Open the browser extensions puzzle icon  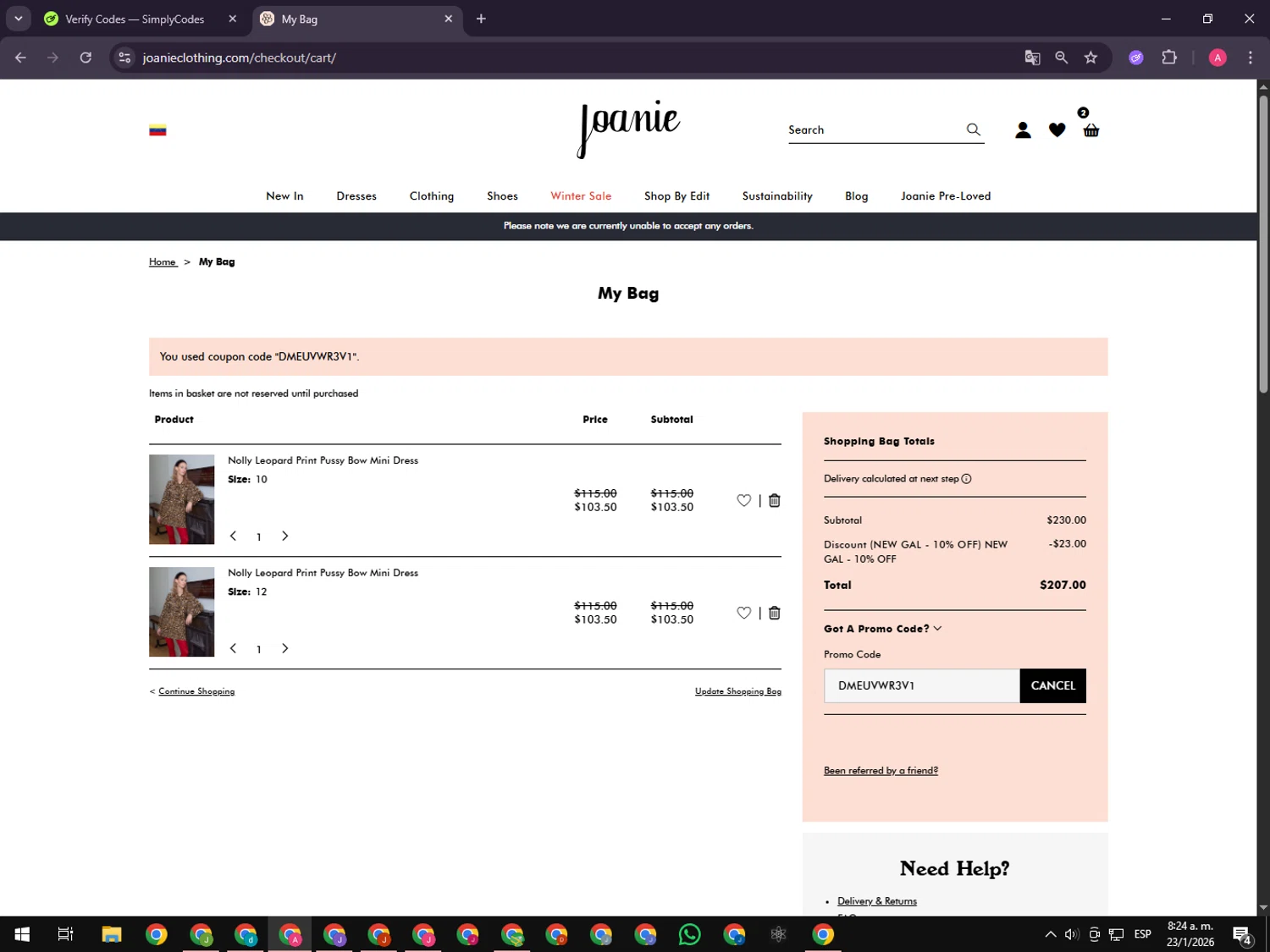(1169, 58)
